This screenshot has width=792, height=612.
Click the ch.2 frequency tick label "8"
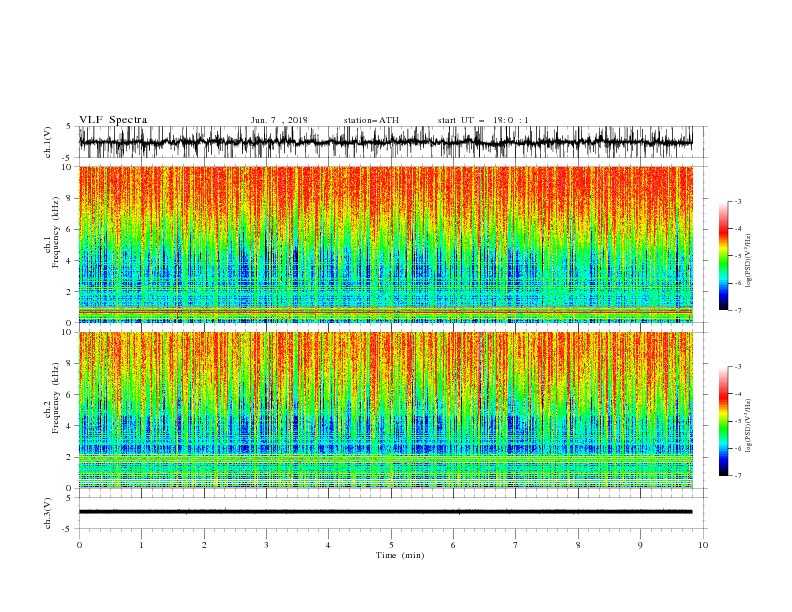click(70, 364)
